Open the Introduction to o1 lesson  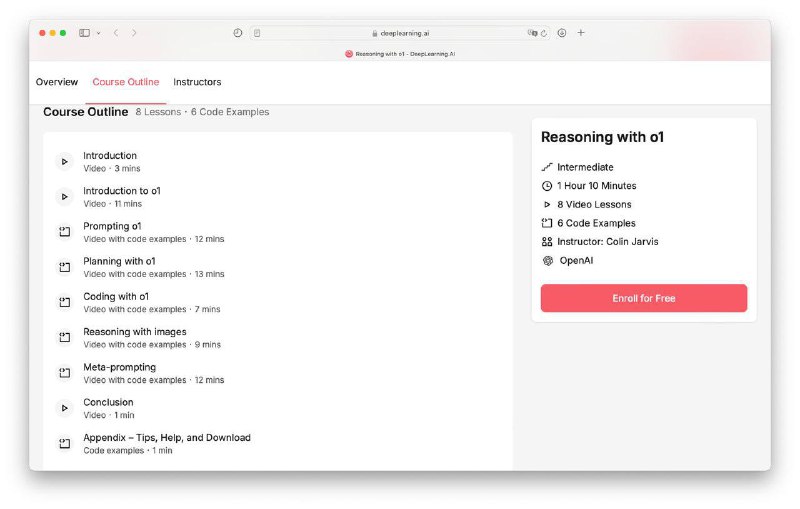(x=122, y=191)
